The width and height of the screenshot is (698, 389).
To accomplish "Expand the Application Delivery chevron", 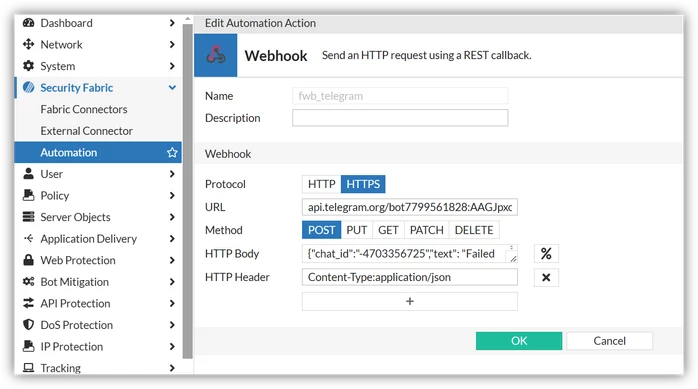I will (x=172, y=238).
